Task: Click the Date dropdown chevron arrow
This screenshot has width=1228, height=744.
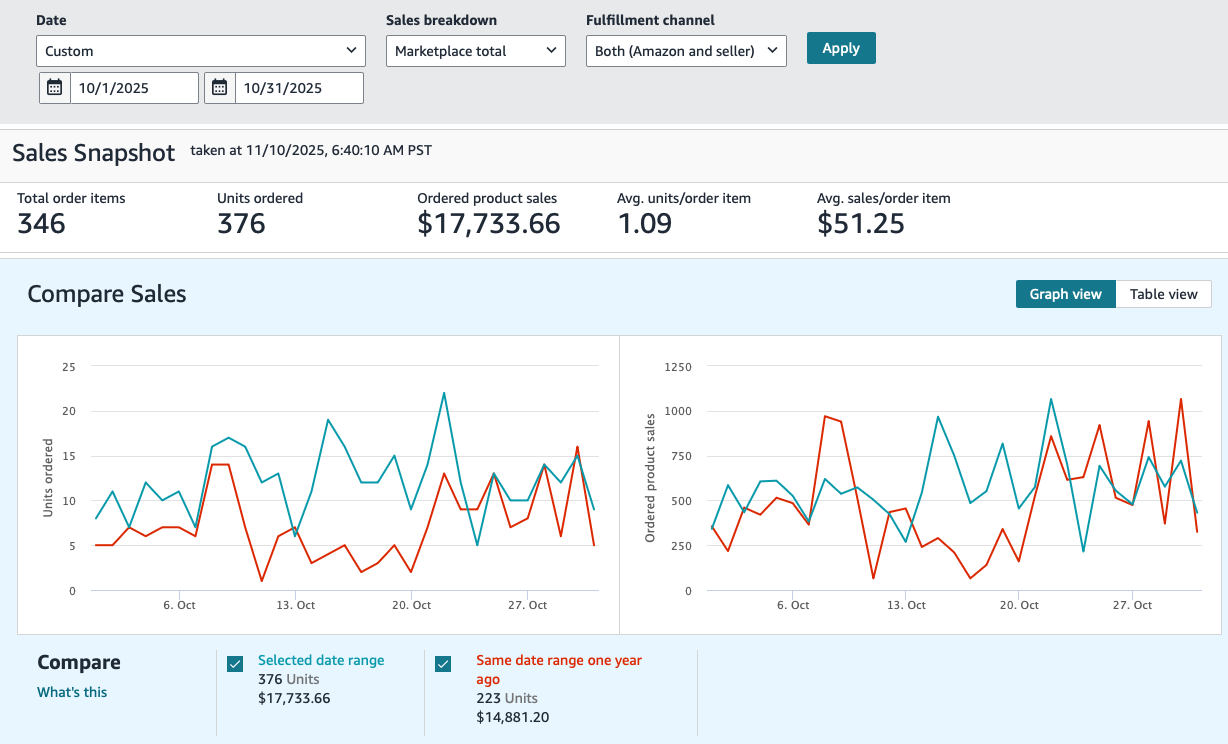Action: (x=351, y=50)
